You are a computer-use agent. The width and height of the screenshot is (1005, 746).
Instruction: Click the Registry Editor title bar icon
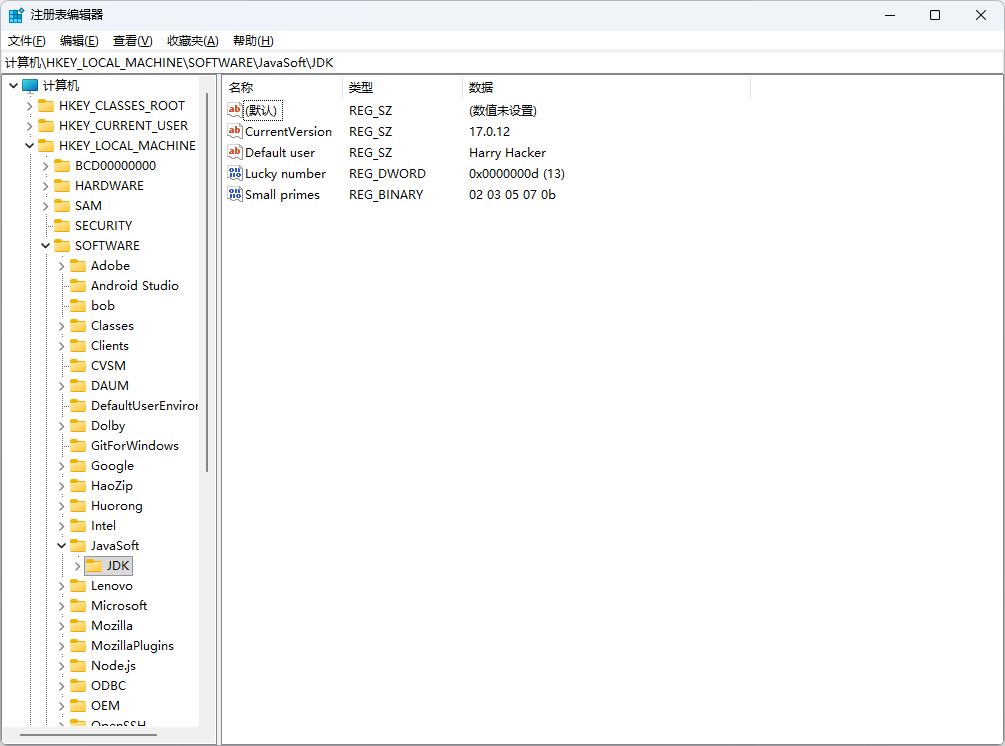pyautogui.click(x=16, y=15)
